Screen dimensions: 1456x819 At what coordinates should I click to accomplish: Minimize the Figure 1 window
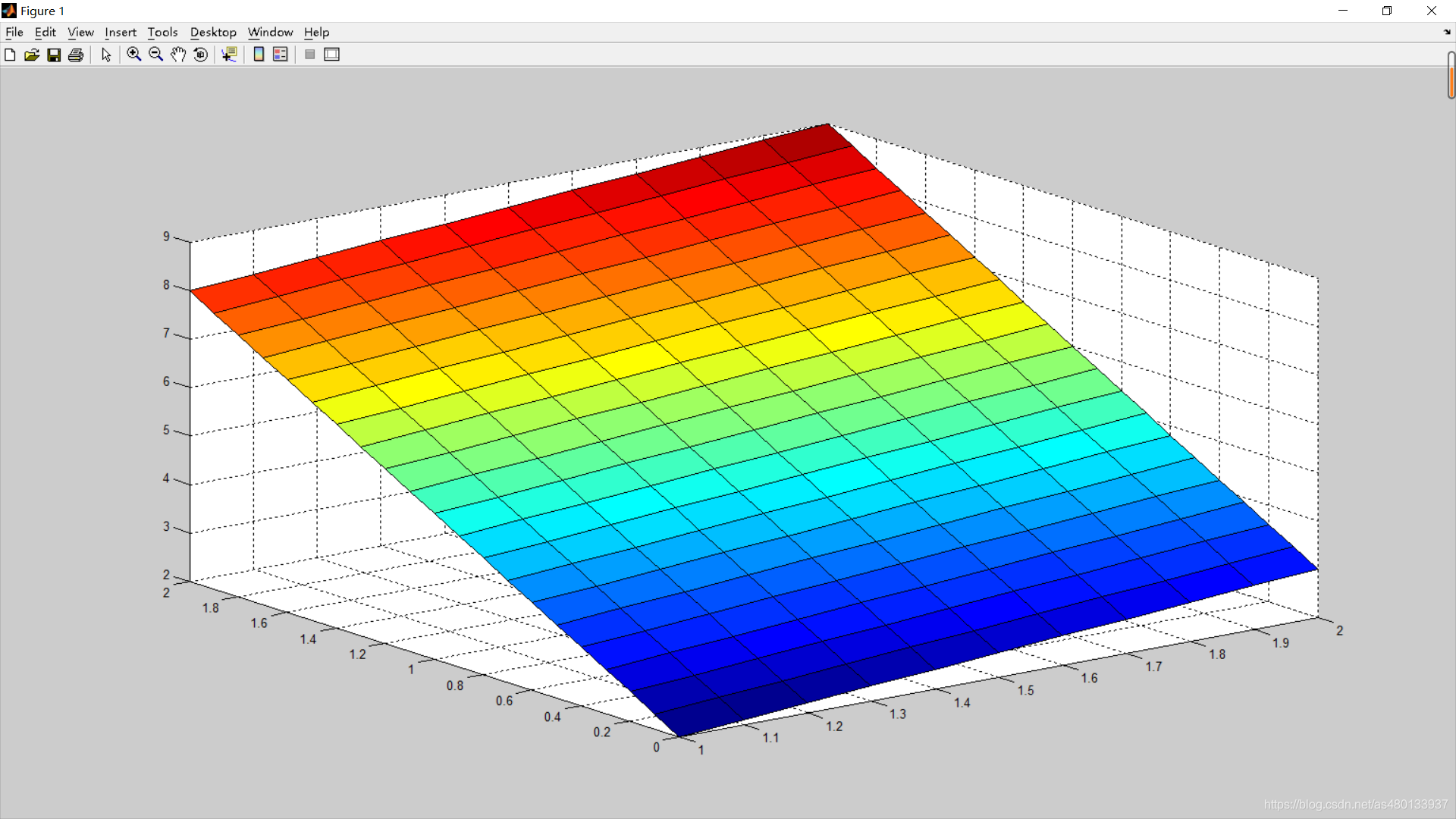[1343, 11]
